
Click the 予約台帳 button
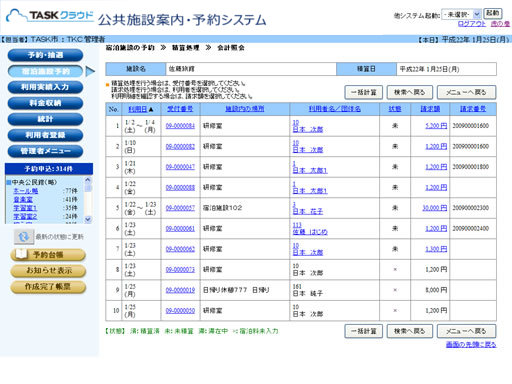[x=48, y=255]
